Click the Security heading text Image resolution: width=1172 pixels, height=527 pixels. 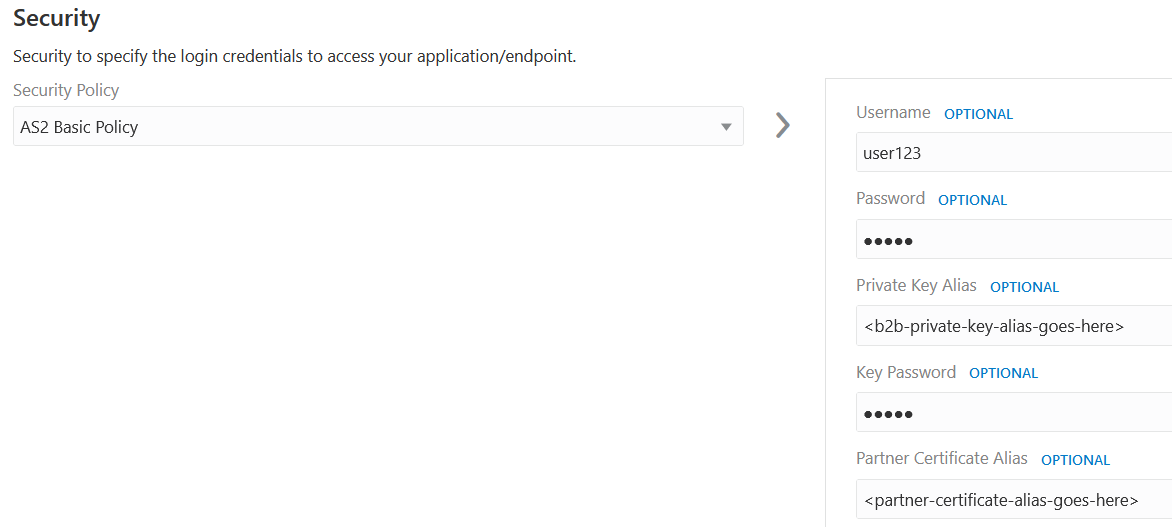coord(57,19)
